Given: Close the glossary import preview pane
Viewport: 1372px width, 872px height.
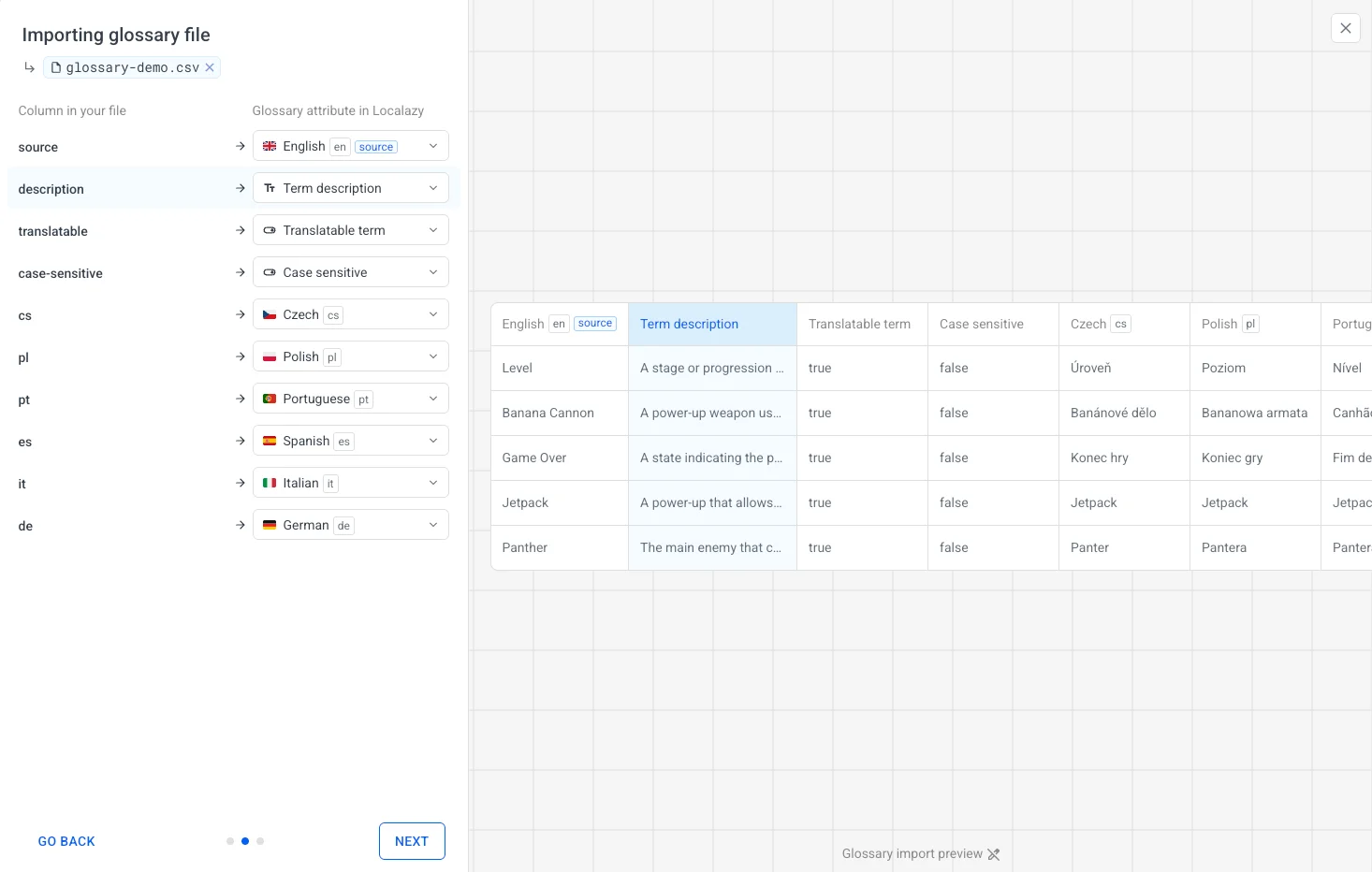Looking at the screenshot, I should (1346, 28).
